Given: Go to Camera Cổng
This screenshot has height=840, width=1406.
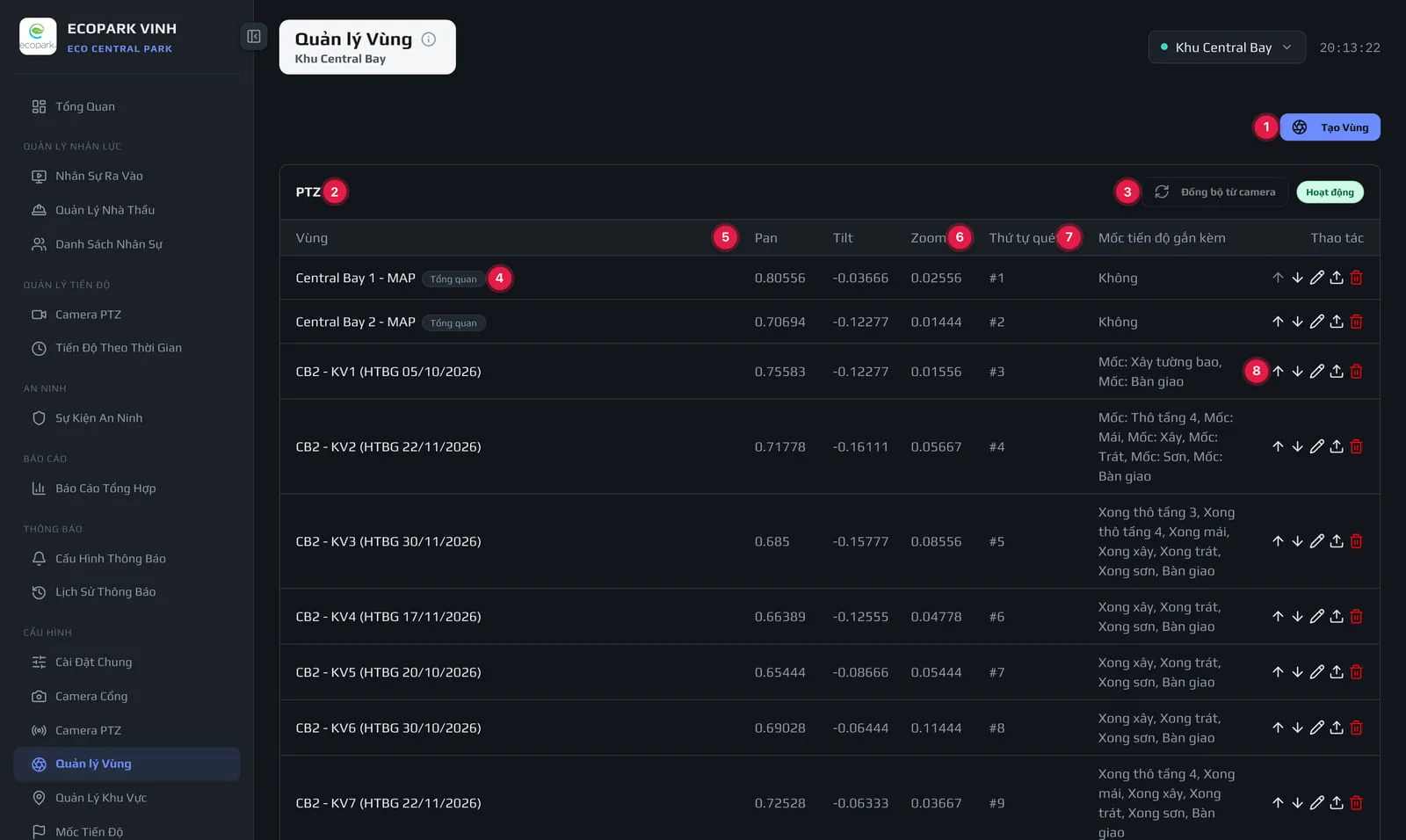Looking at the screenshot, I should 127,697.
